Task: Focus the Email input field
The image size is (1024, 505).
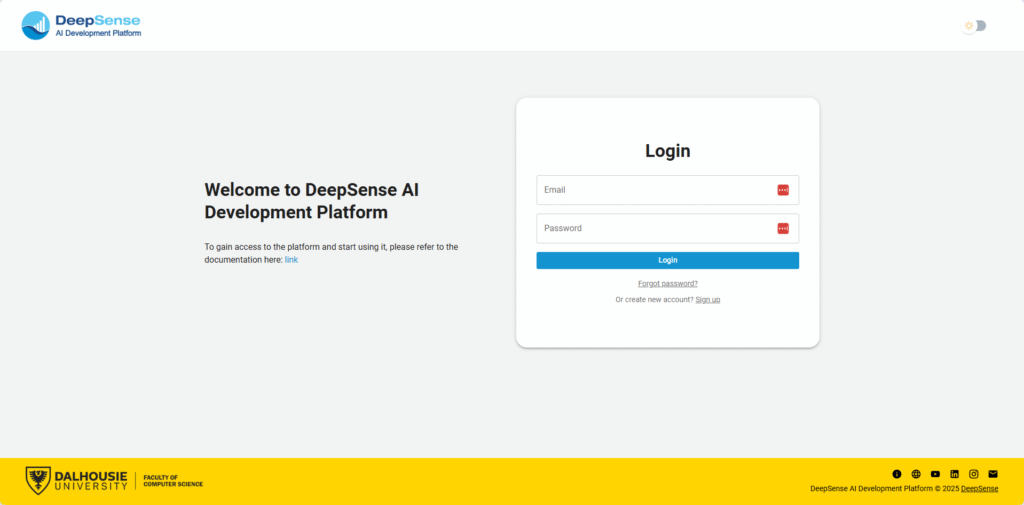Action: click(x=655, y=190)
